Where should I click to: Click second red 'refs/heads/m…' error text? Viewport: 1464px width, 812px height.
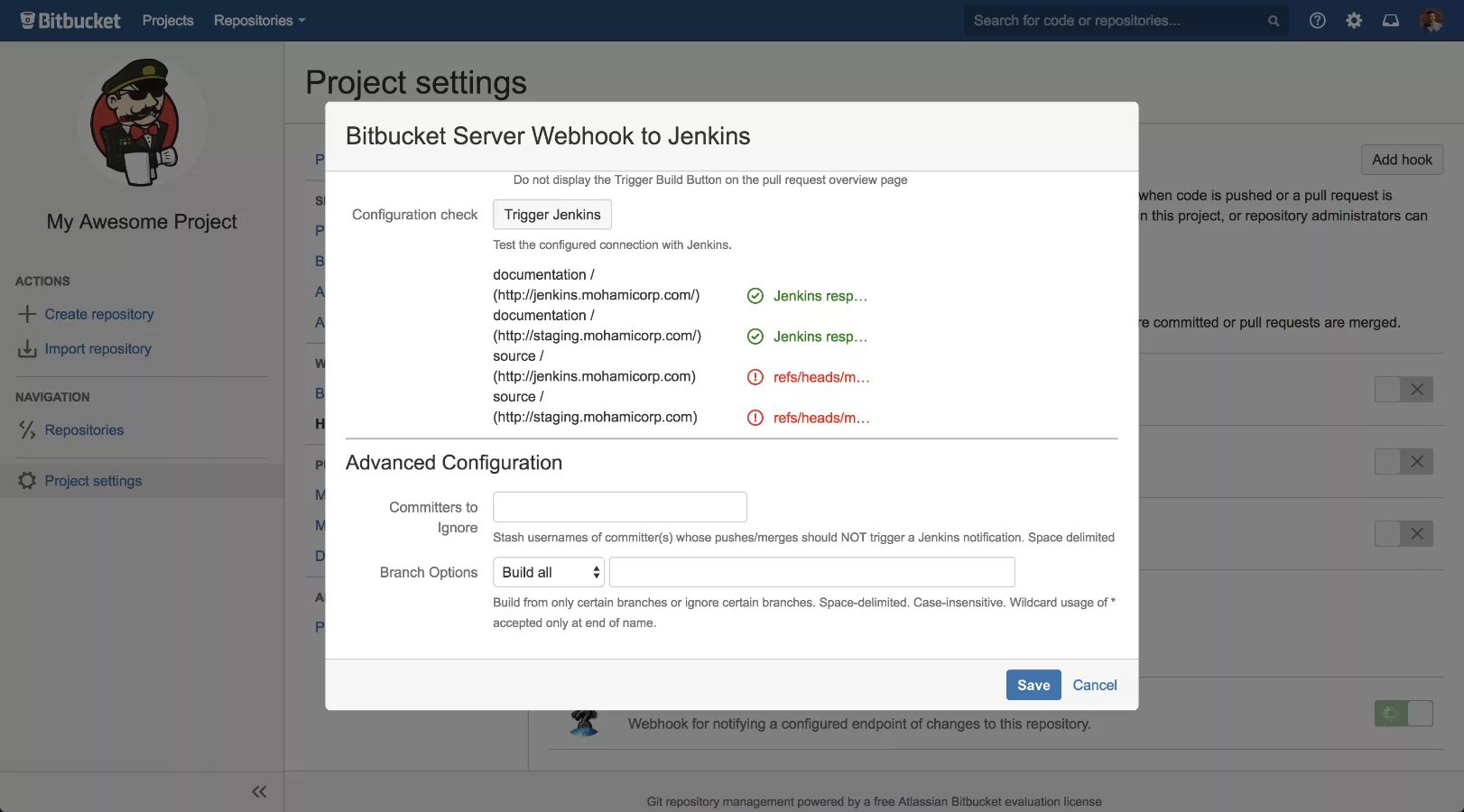click(x=821, y=418)
